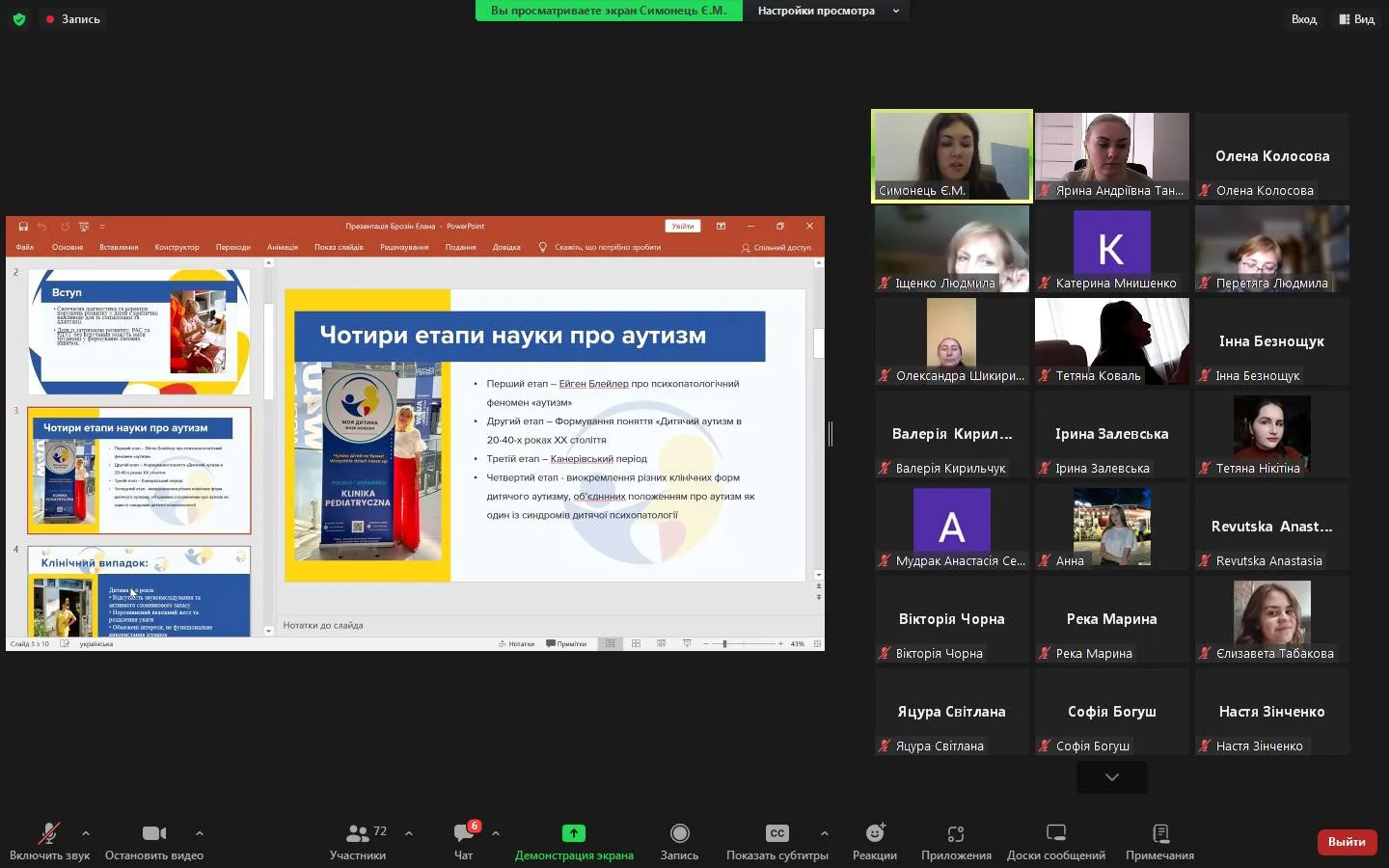Click the green shield encryption icon
This screenshot has width=1389, height=868.
click(19, 18)
